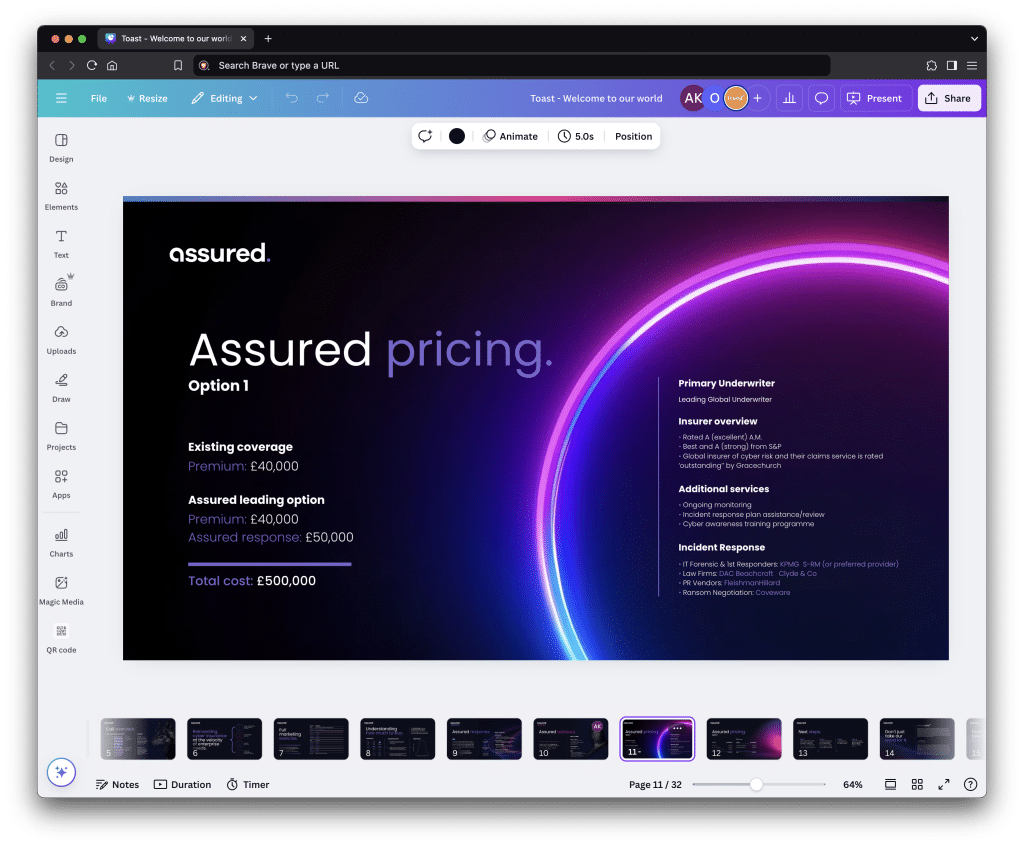The height and width of the screenshot is (847, 1024).
Task: Open the File menu
Action: click(99, 98)
